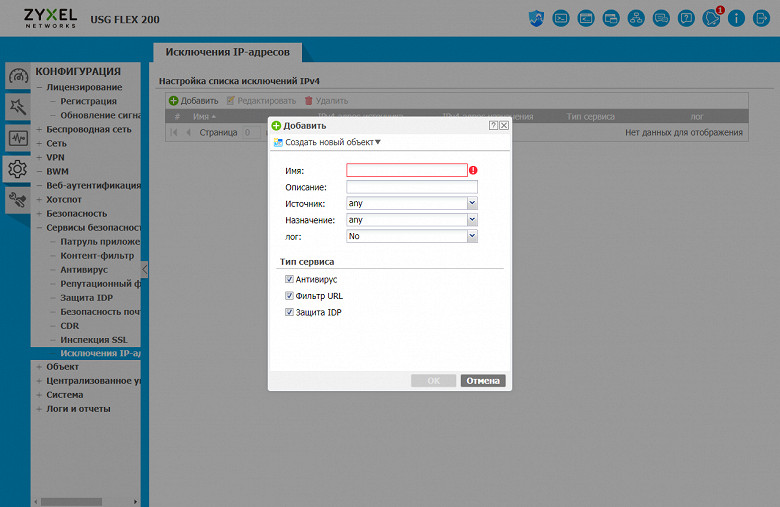Select the Исключения IP-адресов tab
780x507 pixels.
point(227,52)
